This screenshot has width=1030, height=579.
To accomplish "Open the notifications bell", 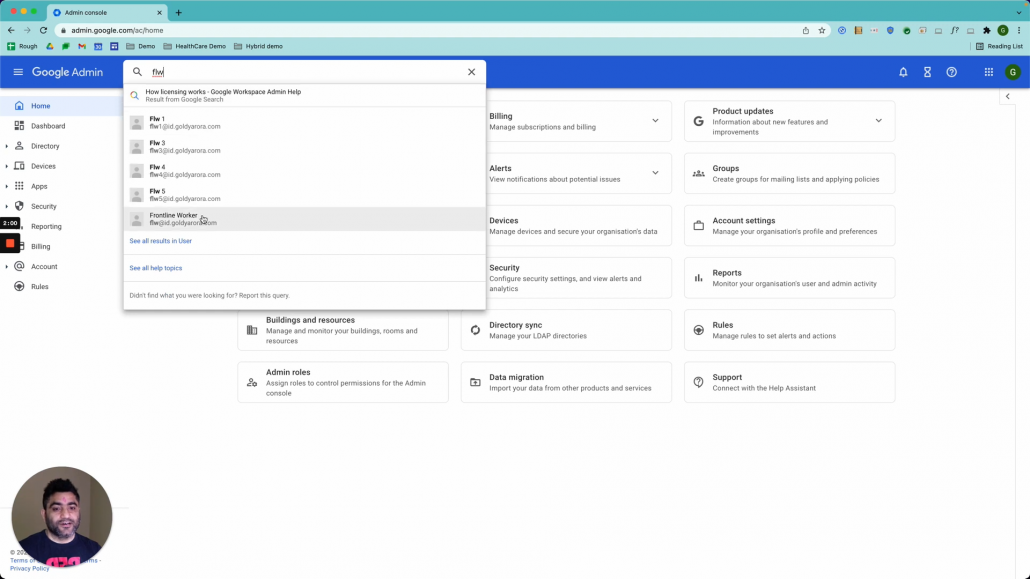I will click(903, 72).
